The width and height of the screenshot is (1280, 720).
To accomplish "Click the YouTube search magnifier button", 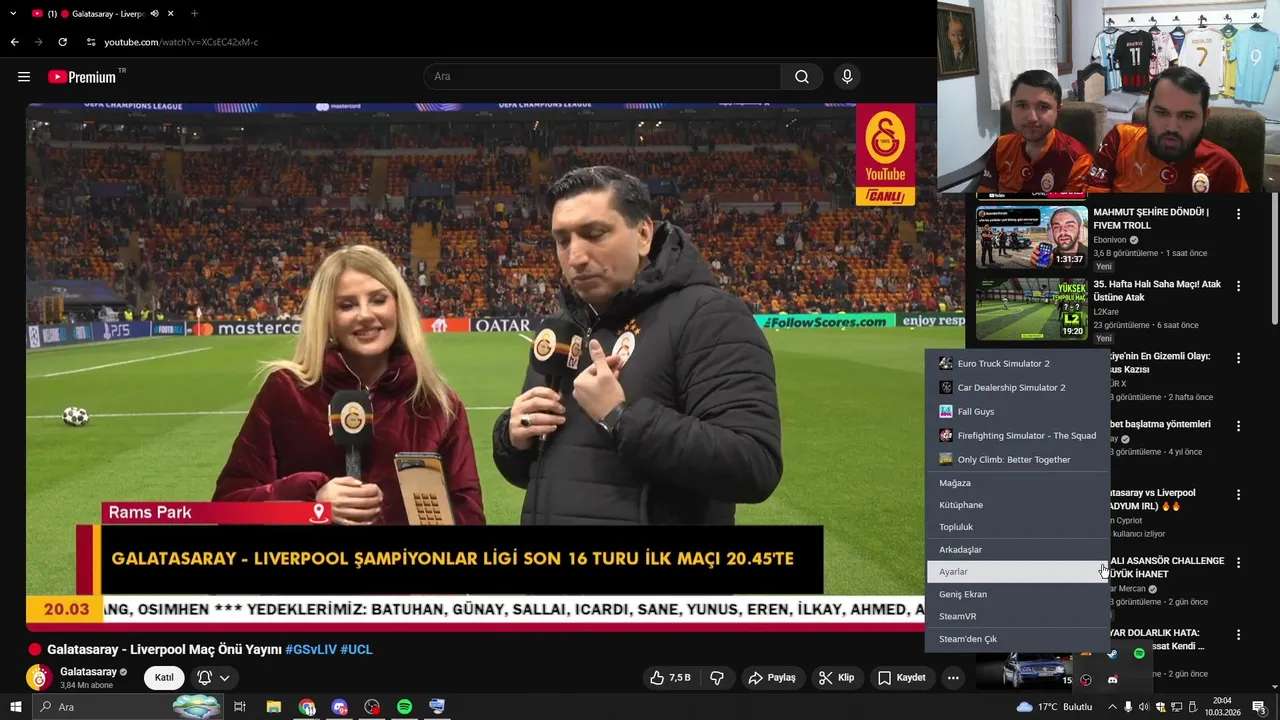I will (802, 77).
